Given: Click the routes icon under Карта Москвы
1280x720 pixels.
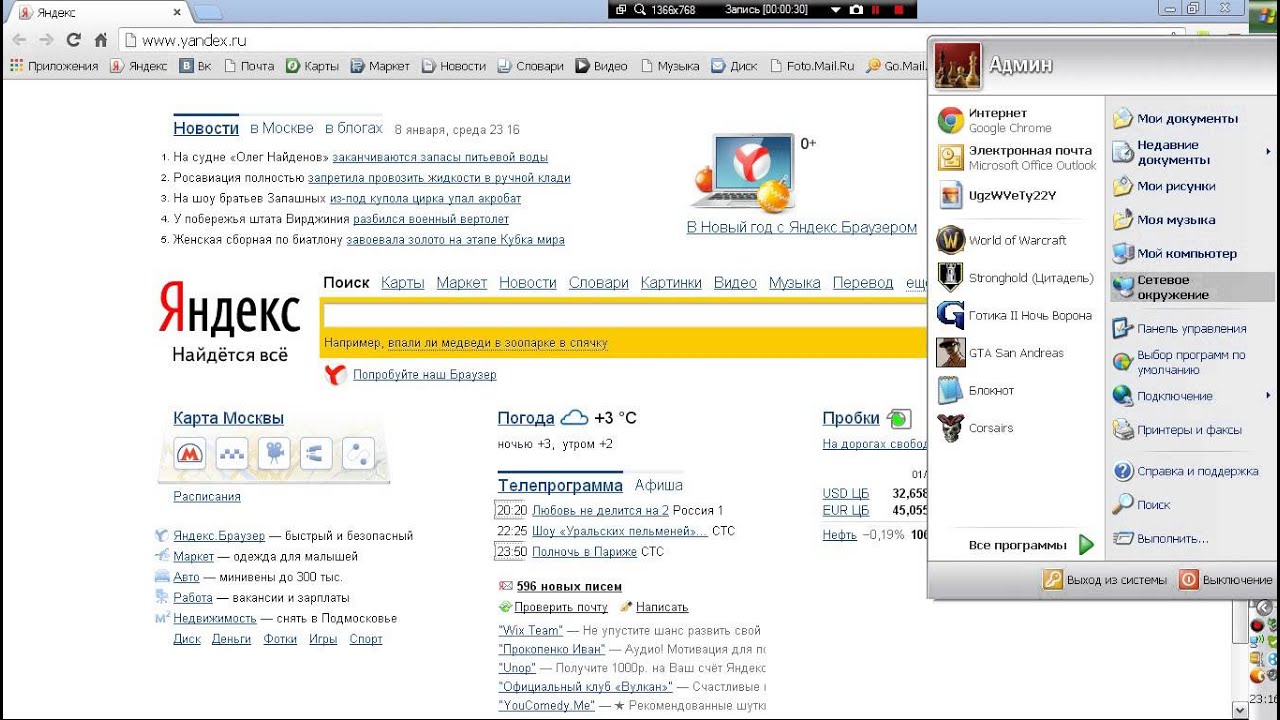Looking at the screenshot, I should coord(358,455).
